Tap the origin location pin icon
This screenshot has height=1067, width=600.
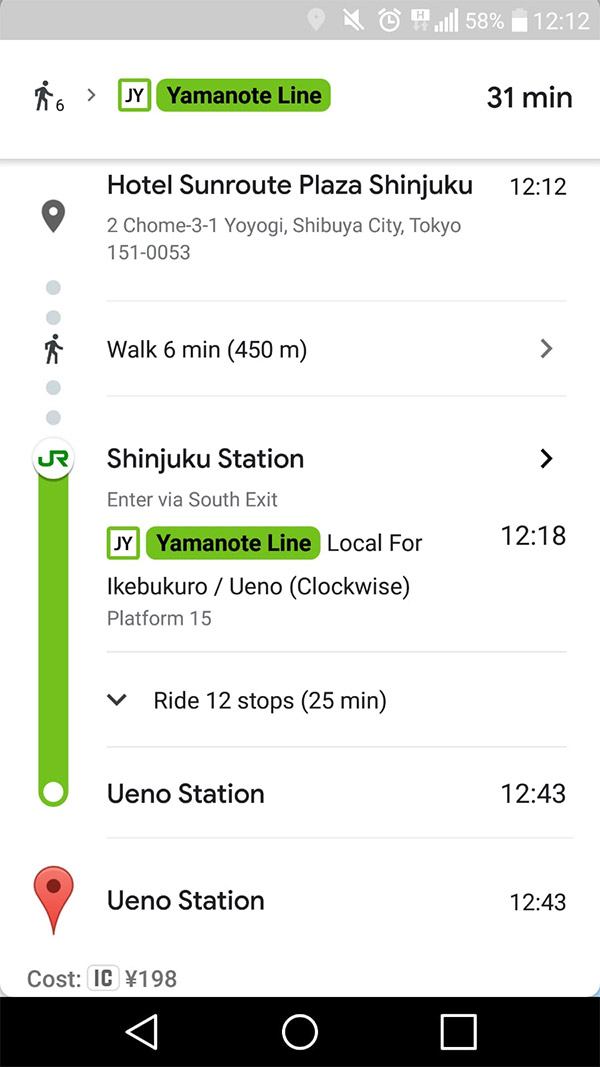(x=53, y=216)
